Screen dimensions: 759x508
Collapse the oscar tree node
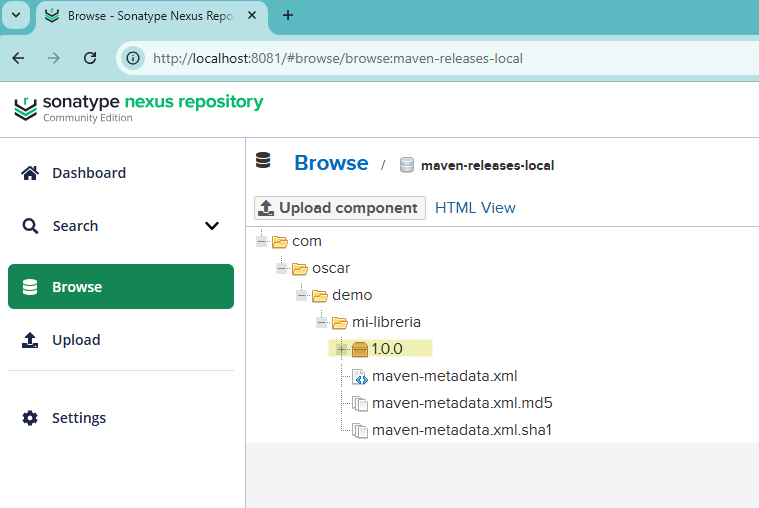(282, 268)
